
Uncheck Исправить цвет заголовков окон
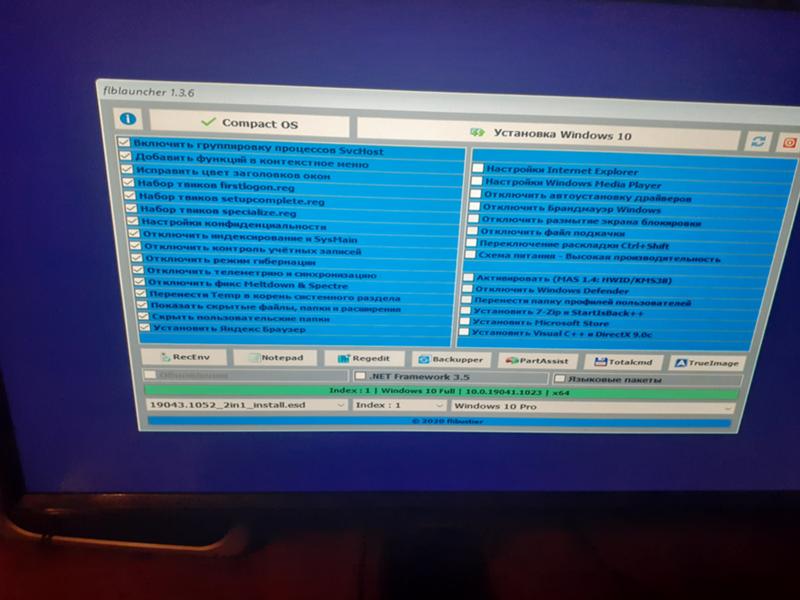127,169
